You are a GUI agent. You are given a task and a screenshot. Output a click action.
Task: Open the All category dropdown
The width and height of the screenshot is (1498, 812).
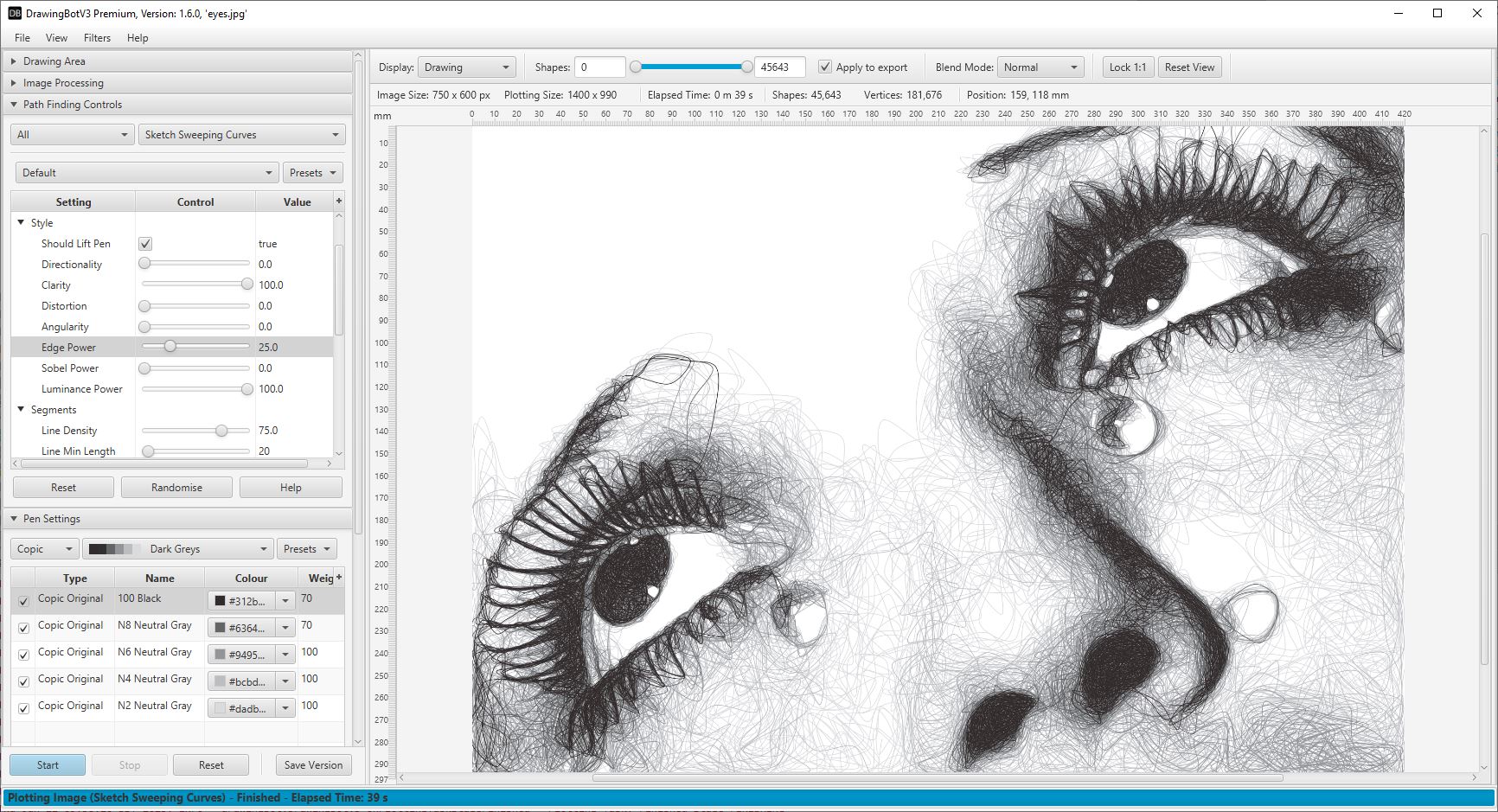(73, 134)
